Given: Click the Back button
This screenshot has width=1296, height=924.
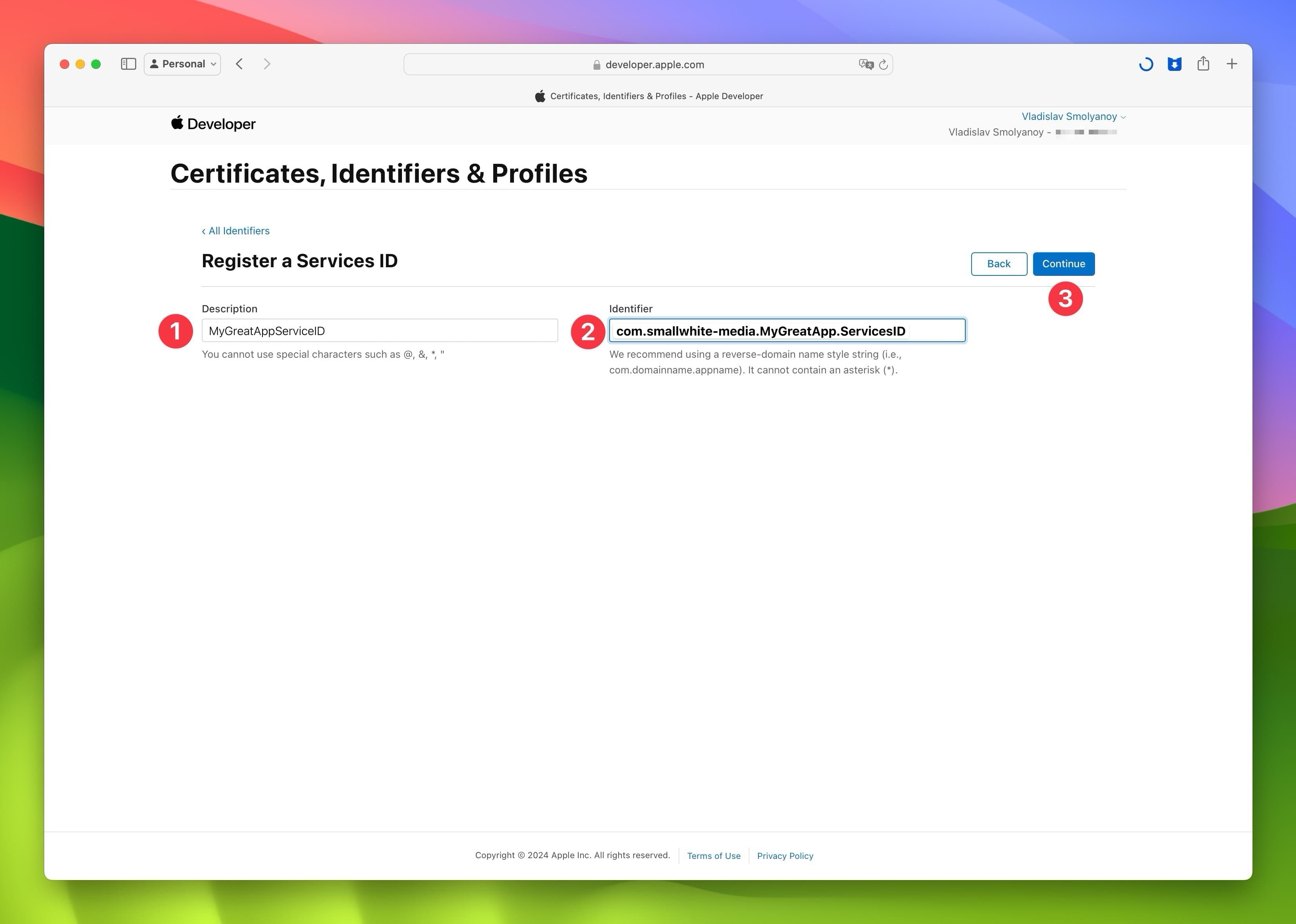Looking at the screenshot, I should click(999, 264).
